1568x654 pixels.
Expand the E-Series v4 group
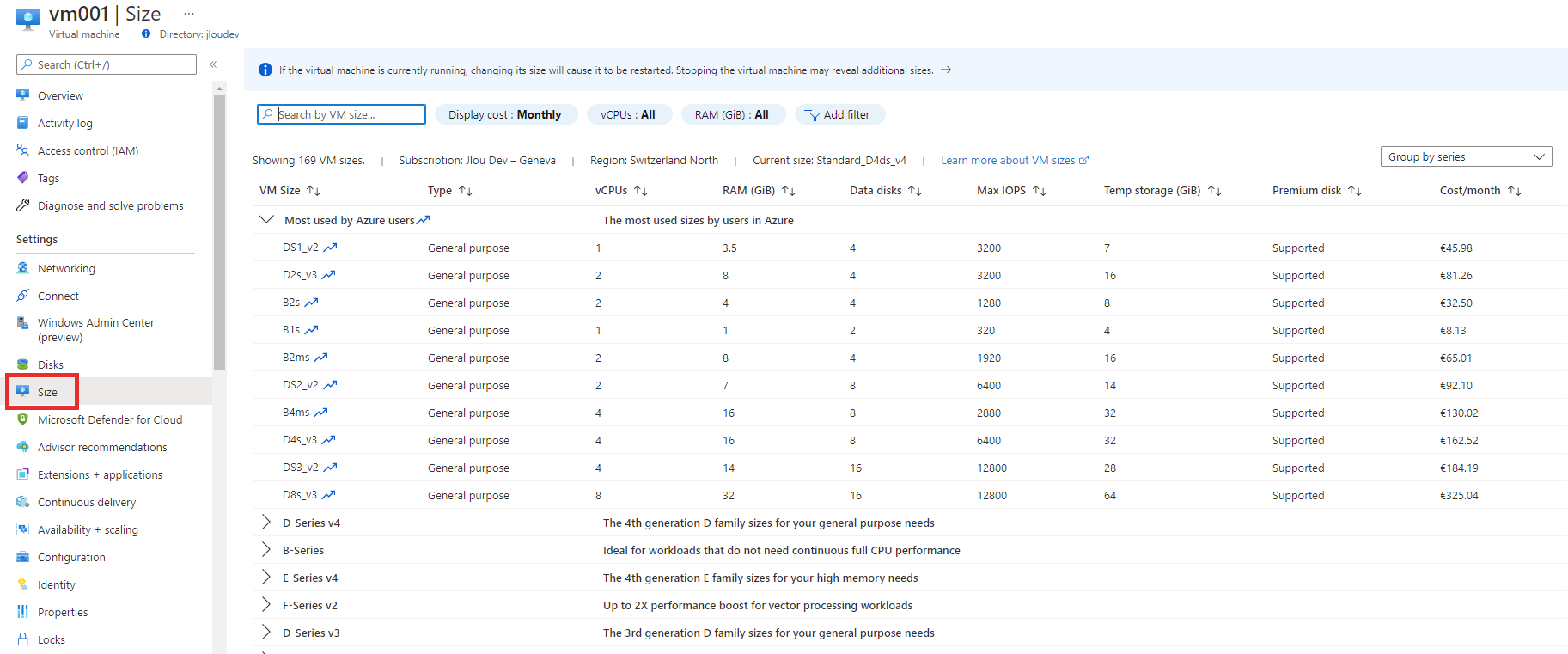[266, 578]
